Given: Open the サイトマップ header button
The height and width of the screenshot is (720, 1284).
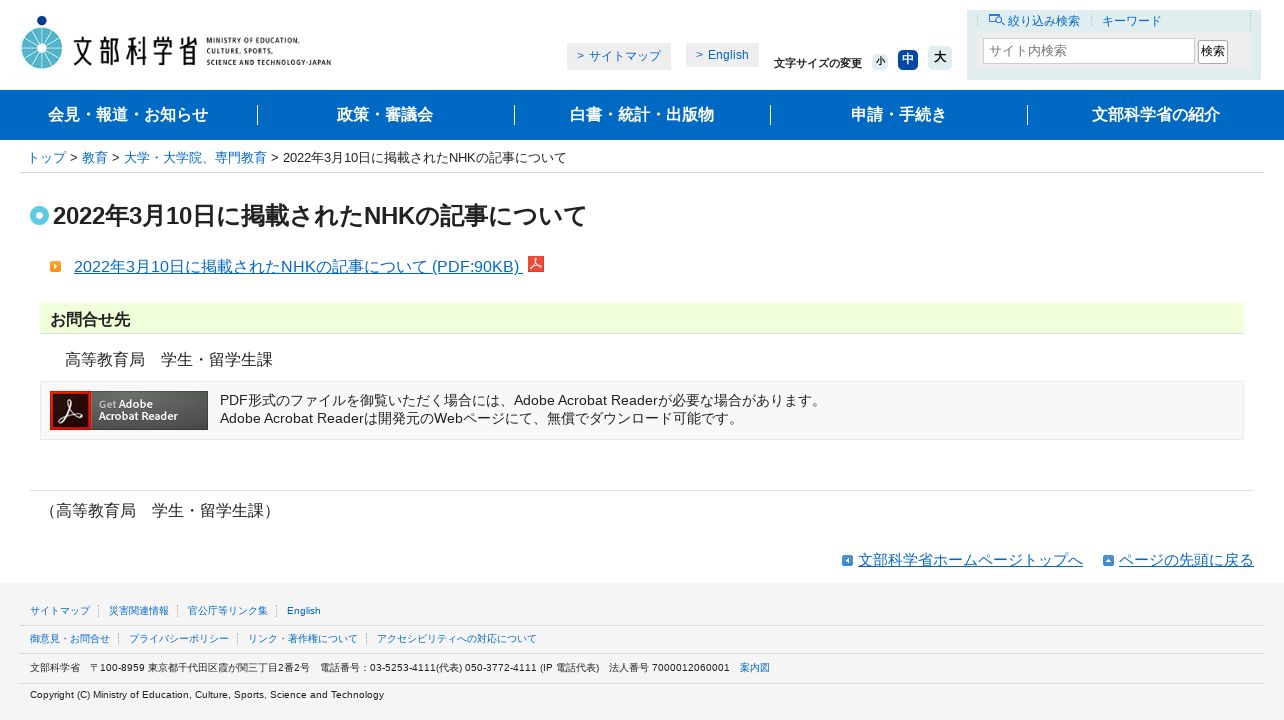Looking at the screenshot, I should point(619,56).
